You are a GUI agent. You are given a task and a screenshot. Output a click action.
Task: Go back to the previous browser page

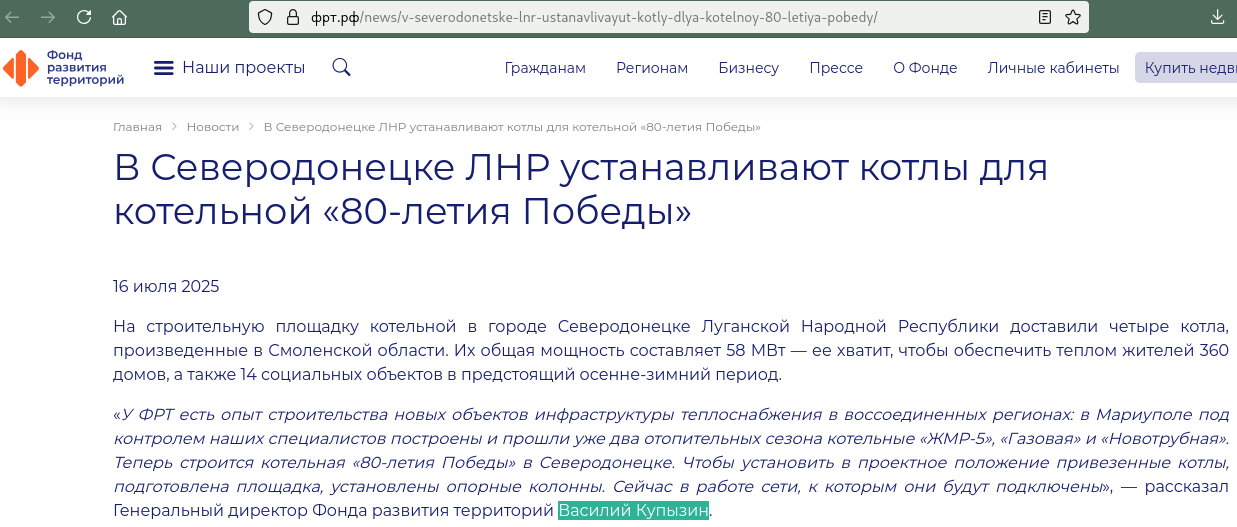(x=14, y=17)
